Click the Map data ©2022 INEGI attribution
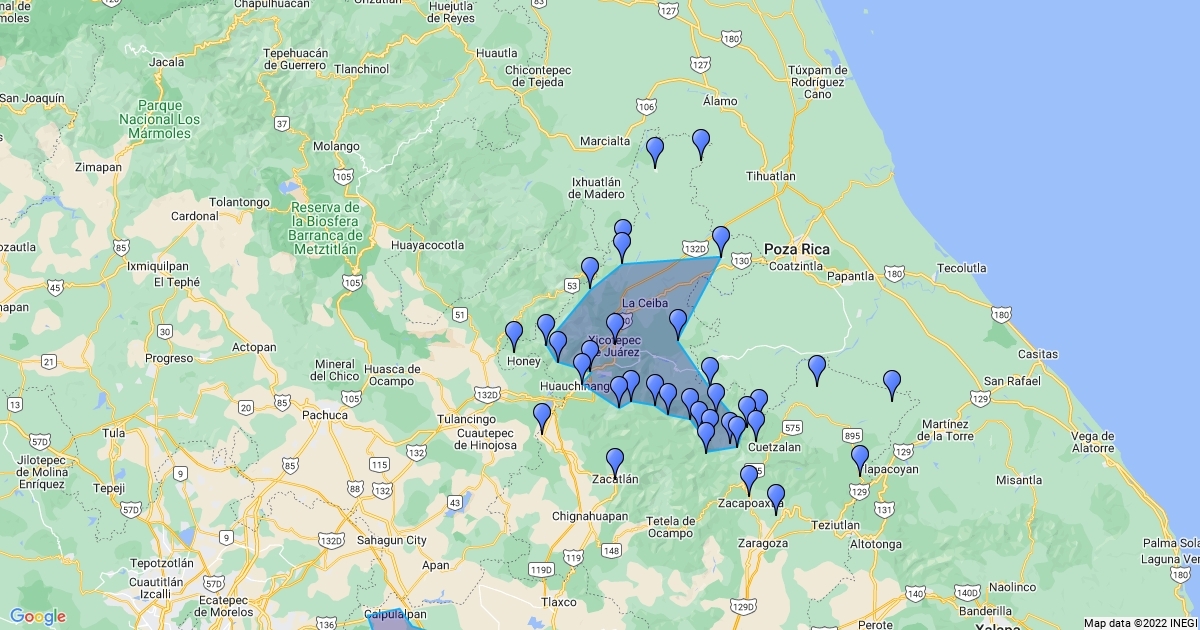This screenshot has height=630, width=1200. 1139,623
